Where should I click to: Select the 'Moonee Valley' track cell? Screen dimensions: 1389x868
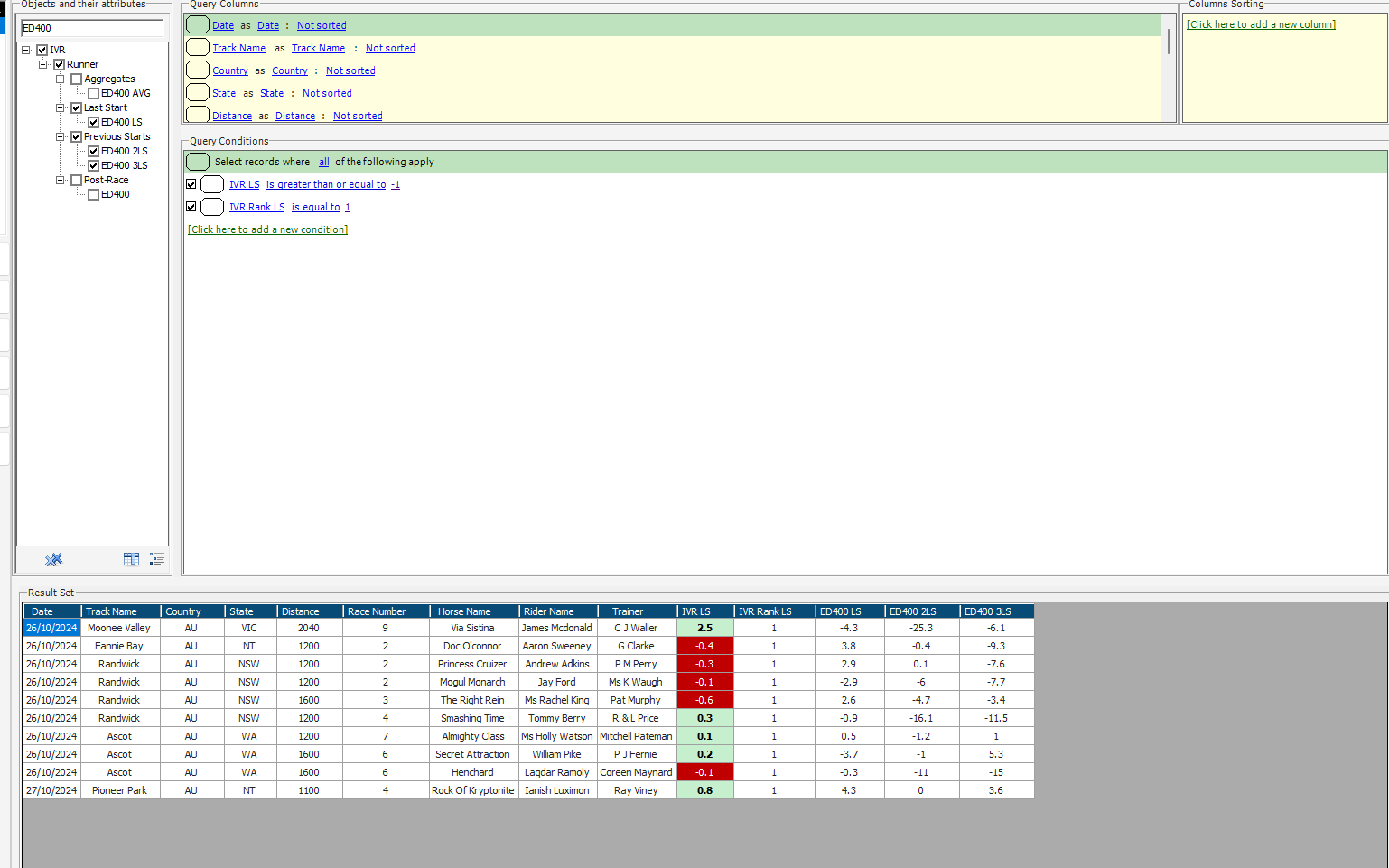[x=120, y=628]
